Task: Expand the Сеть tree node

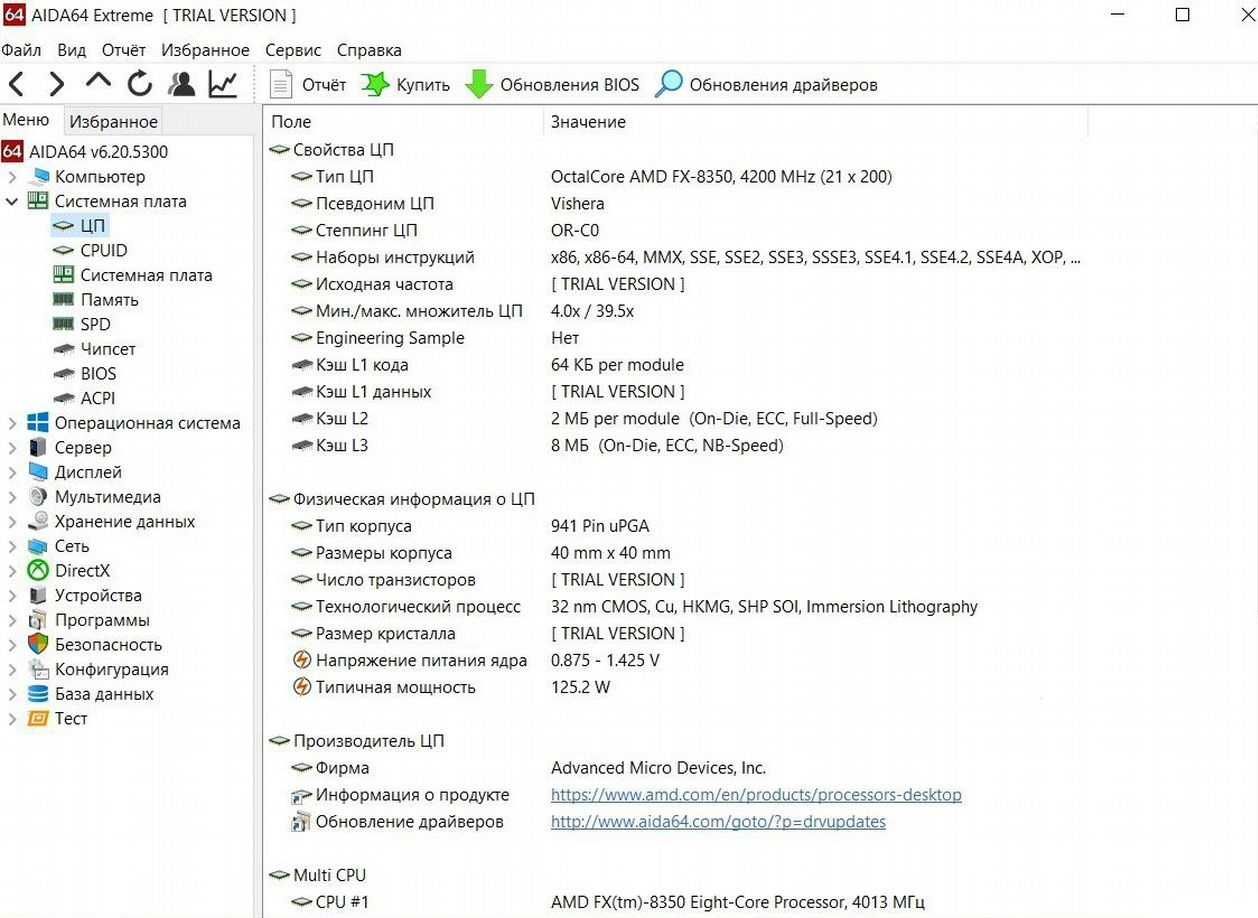Action: [x=11, y=546]
